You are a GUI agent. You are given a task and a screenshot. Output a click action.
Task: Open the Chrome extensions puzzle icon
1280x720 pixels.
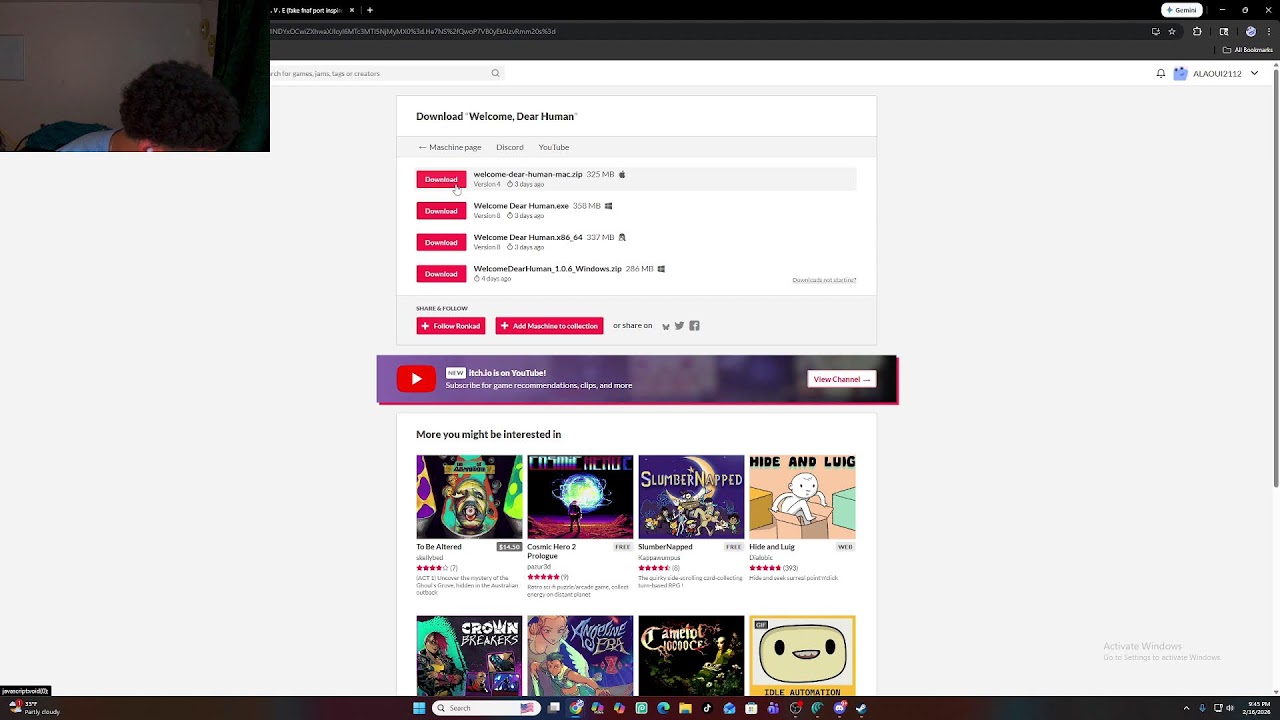tap(1197, 31)
